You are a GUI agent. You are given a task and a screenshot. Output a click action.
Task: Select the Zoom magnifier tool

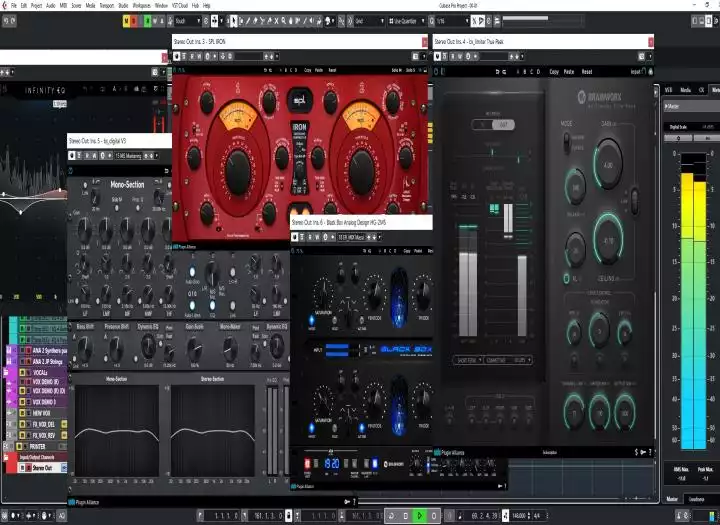(284, 21)
